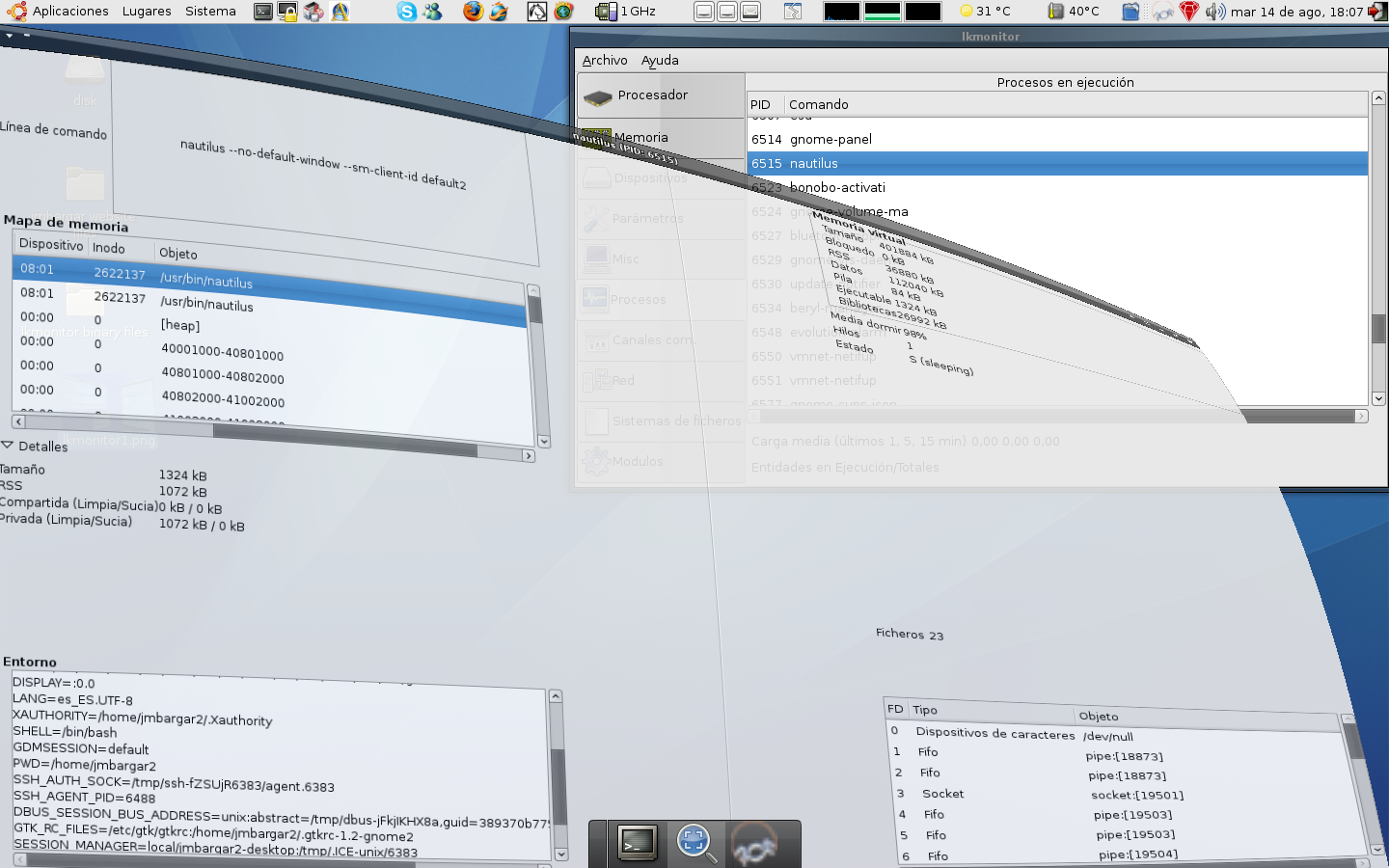This screenshot has height=868, width=1389.
Task: Launch Thunderbird-style mail globe icon
Action: (x=499, y=12)
